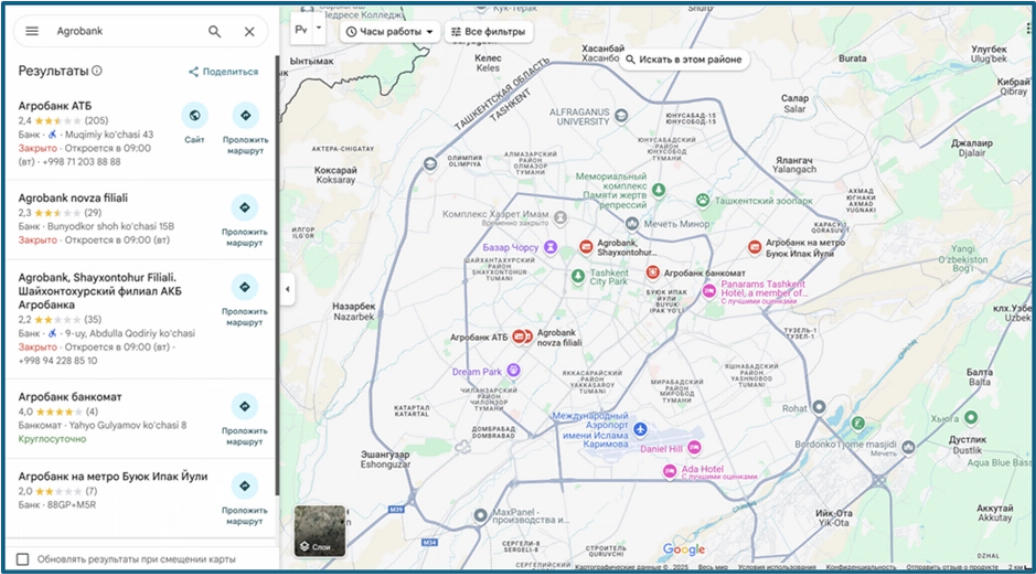Expand the rating filter dropdown arrow

tap(318, 28)
